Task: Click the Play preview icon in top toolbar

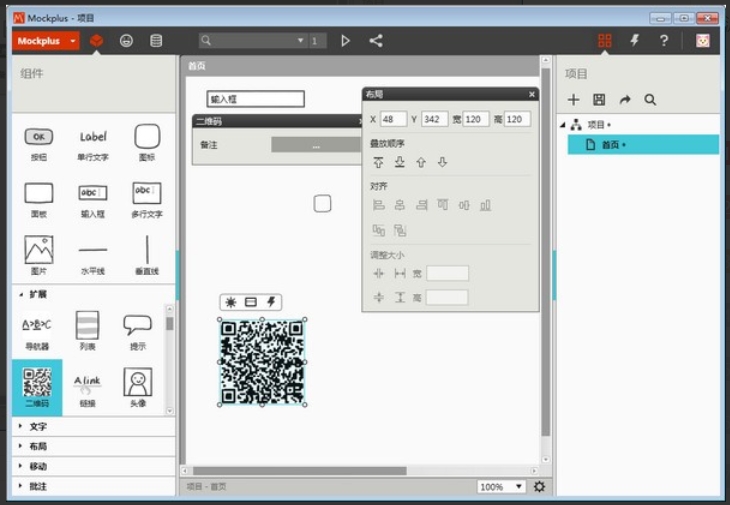Action: coord(346,41)
